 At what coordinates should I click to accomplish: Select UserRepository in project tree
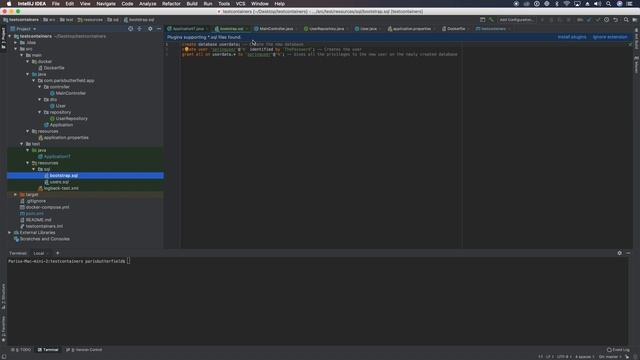71,119
